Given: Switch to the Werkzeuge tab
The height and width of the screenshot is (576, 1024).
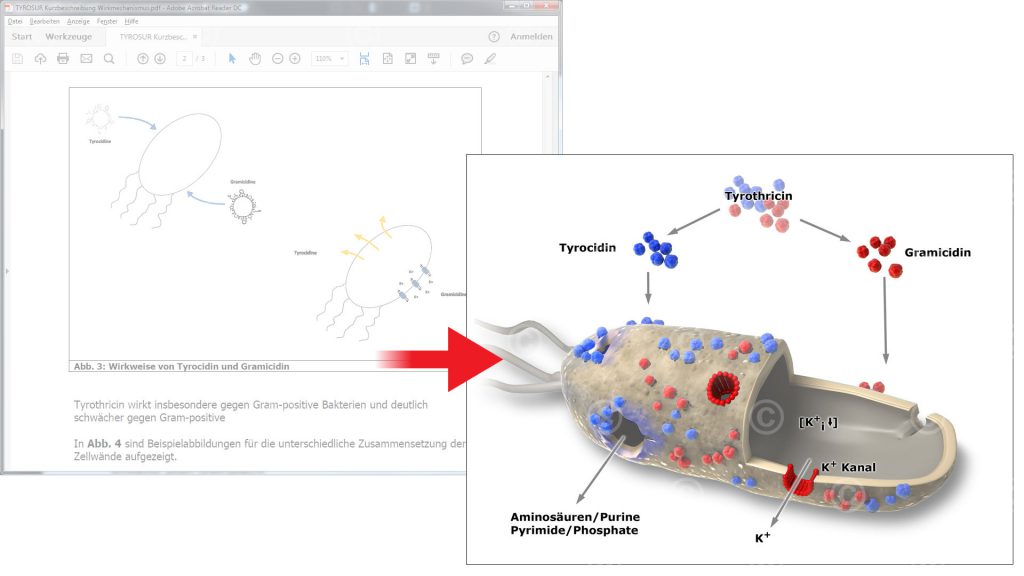Looking at the screenshot, I should click(70, 36).
